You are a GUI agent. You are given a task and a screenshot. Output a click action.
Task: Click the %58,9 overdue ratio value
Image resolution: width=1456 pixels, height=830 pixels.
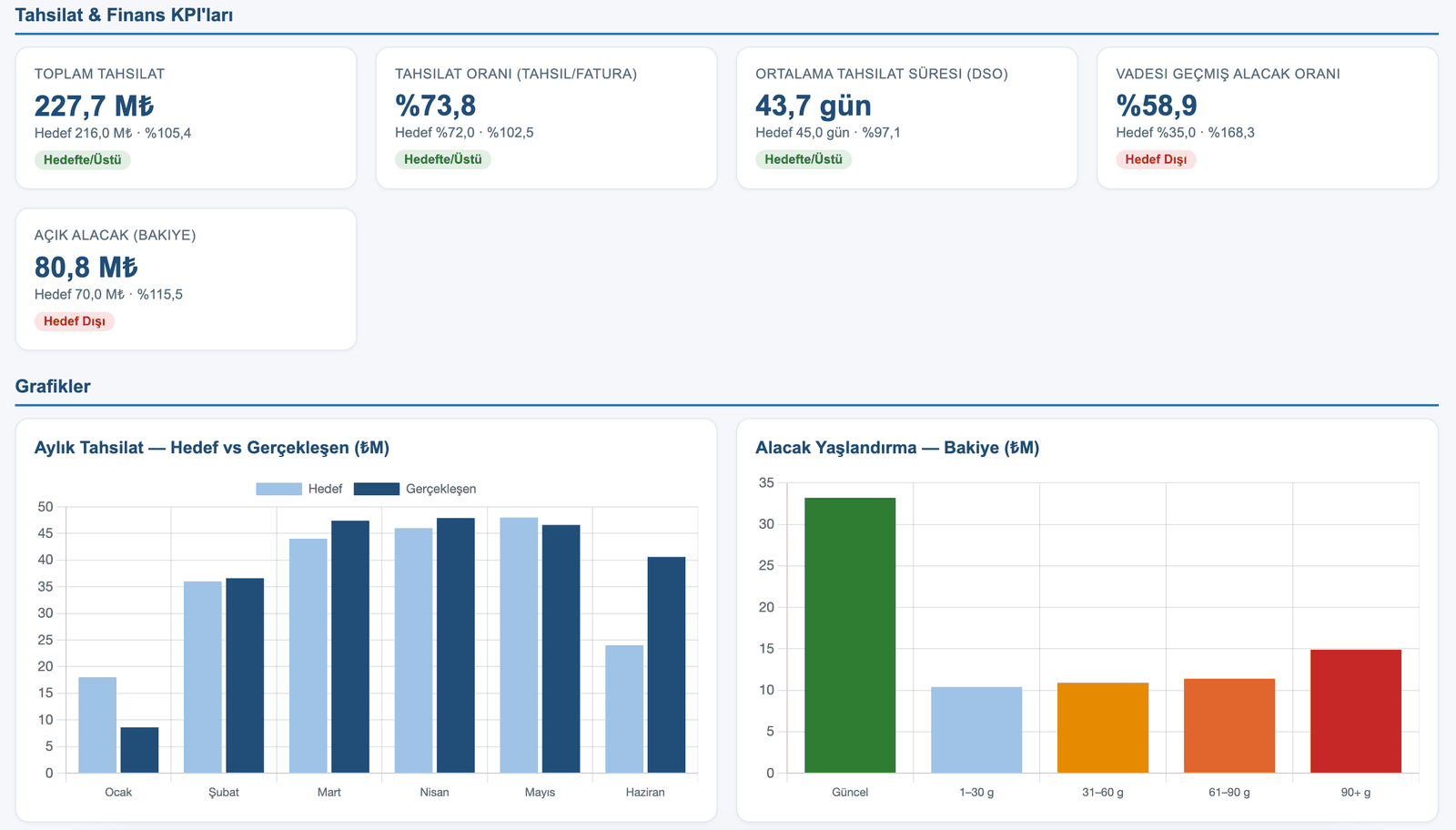[1157, 106]
